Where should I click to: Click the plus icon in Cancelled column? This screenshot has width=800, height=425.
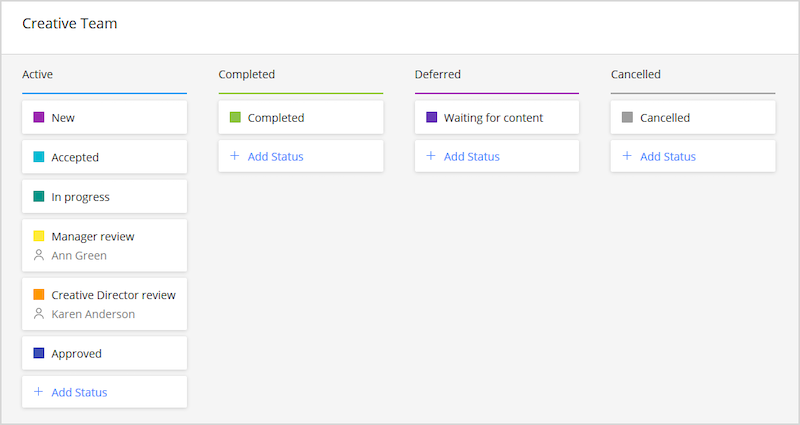tap(627, 156)
